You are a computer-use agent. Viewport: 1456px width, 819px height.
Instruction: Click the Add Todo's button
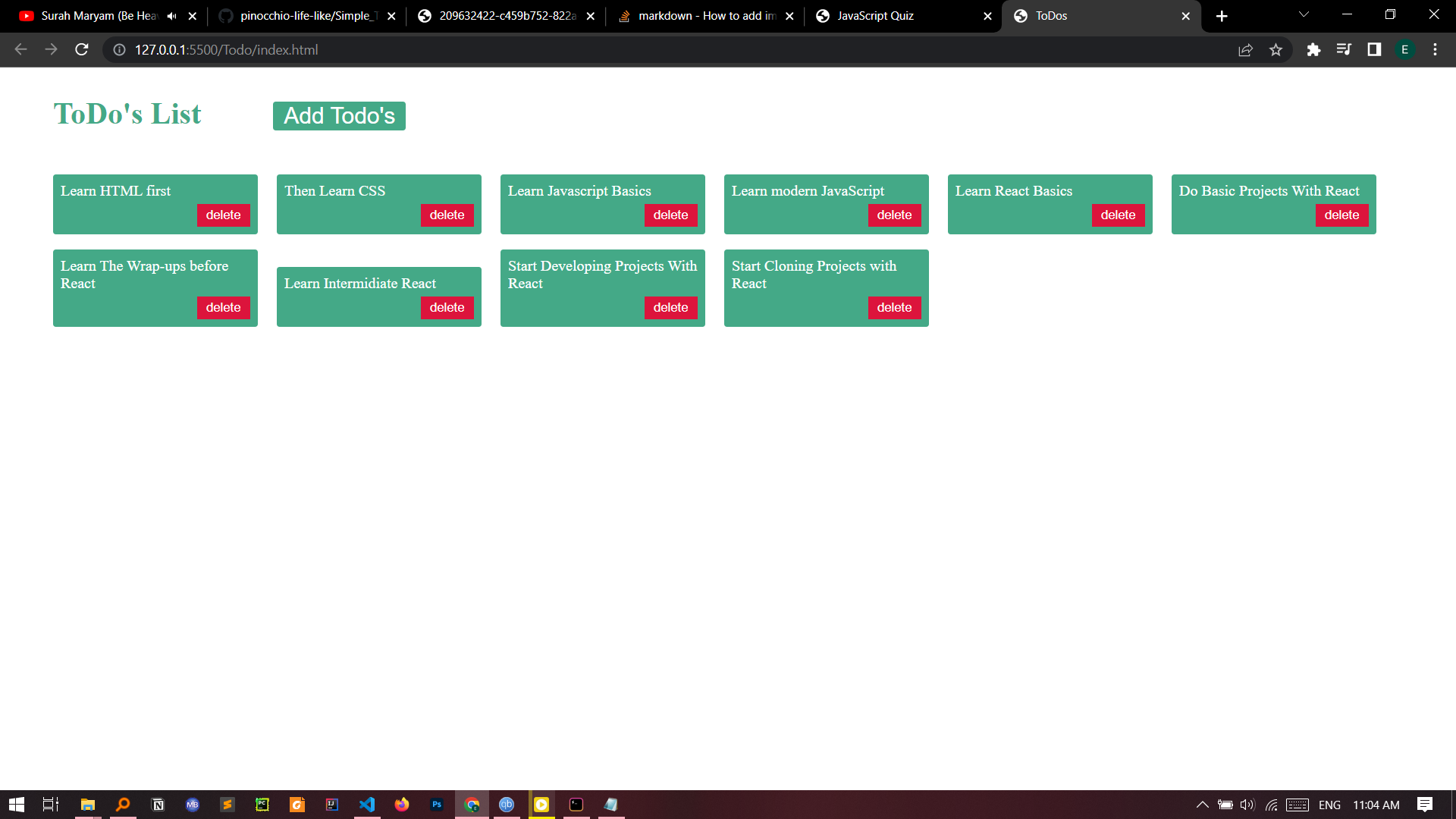pos(339,115)
